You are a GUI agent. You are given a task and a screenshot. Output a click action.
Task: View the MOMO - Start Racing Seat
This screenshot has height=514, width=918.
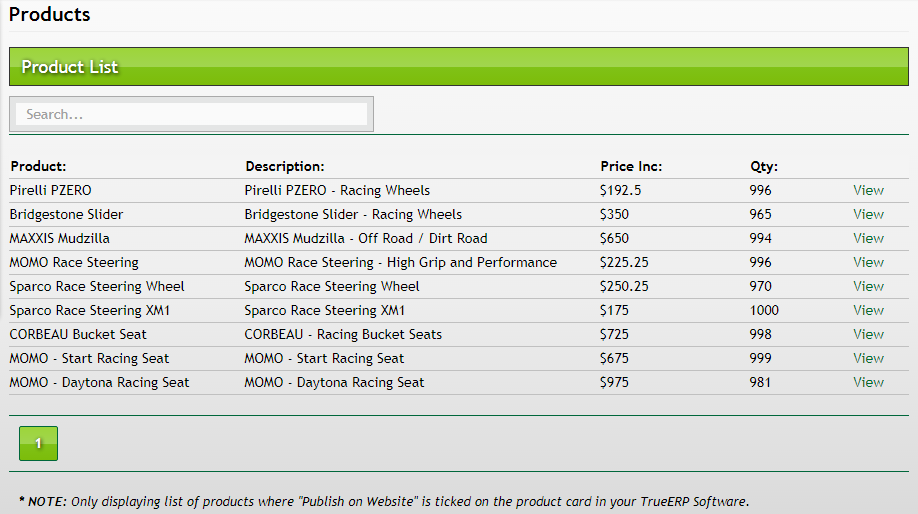868,358
